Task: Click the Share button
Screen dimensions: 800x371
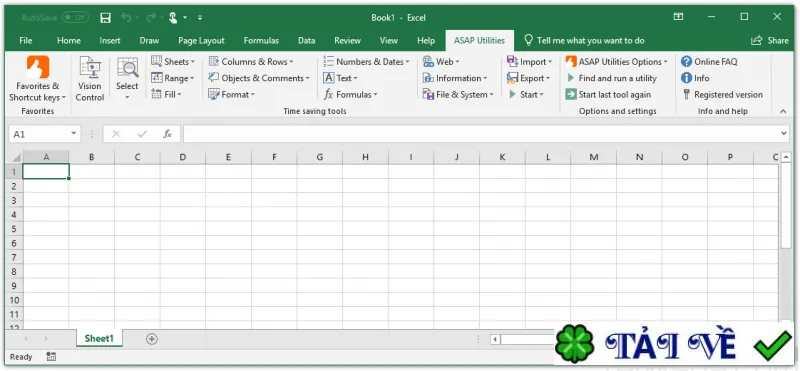Action: (x=770, y=41)
